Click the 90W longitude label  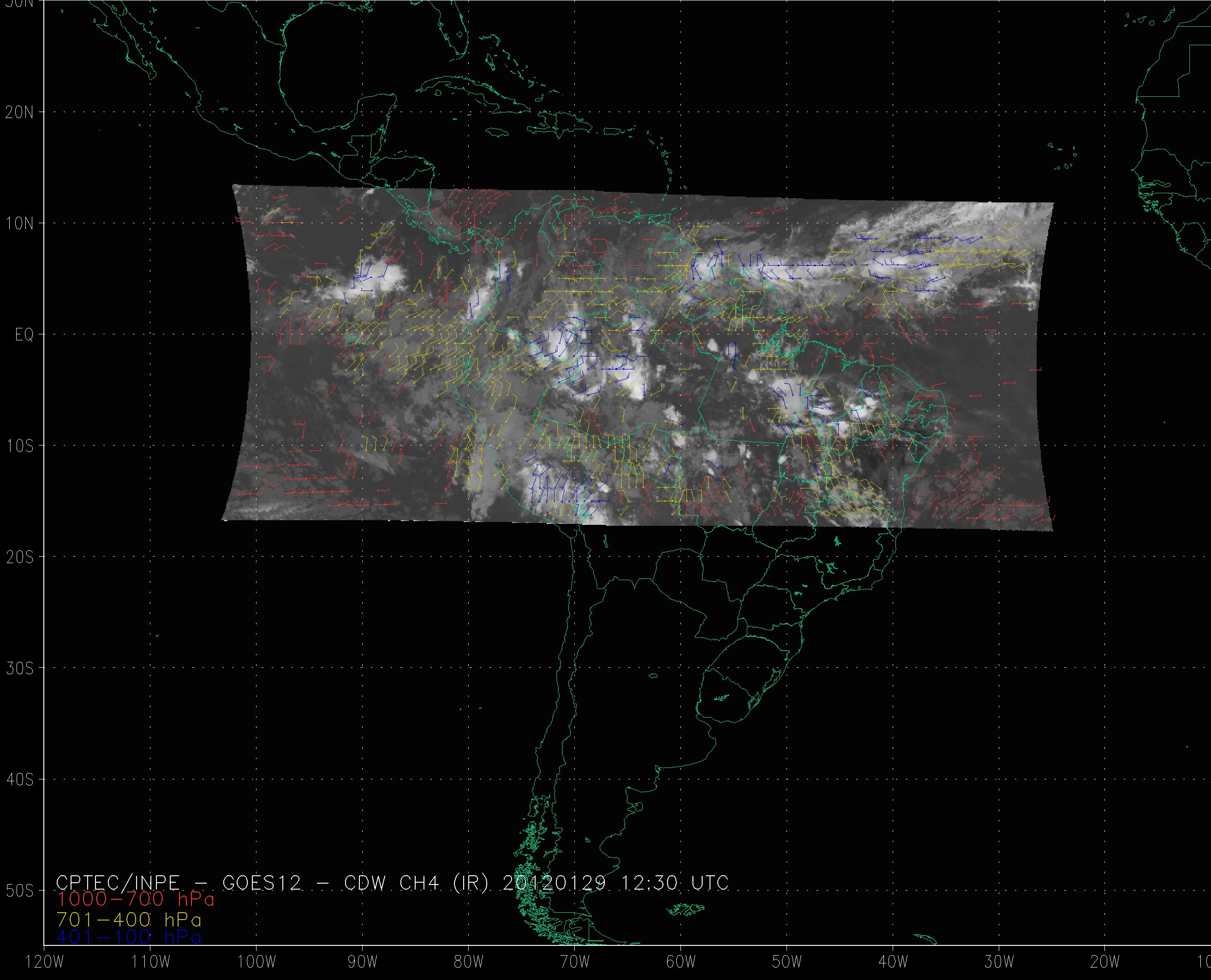click(x=363, y=962)
